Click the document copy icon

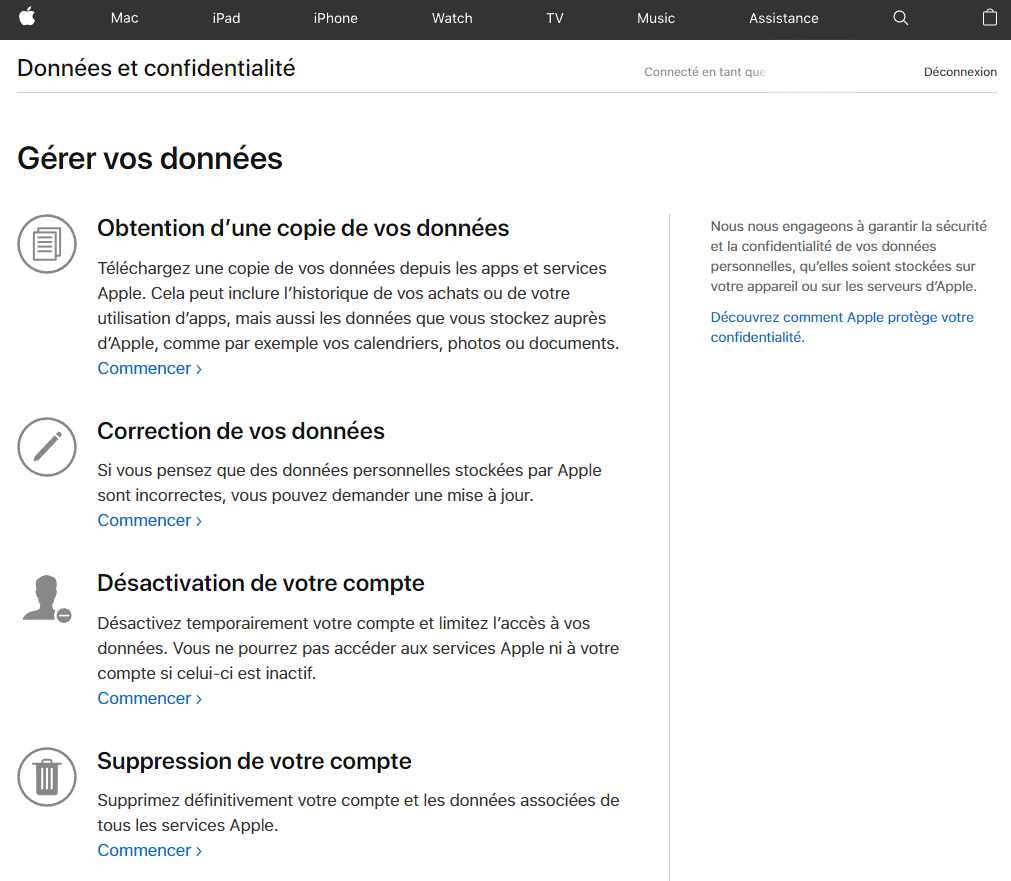pyautogui.click(x=46, y=244)
